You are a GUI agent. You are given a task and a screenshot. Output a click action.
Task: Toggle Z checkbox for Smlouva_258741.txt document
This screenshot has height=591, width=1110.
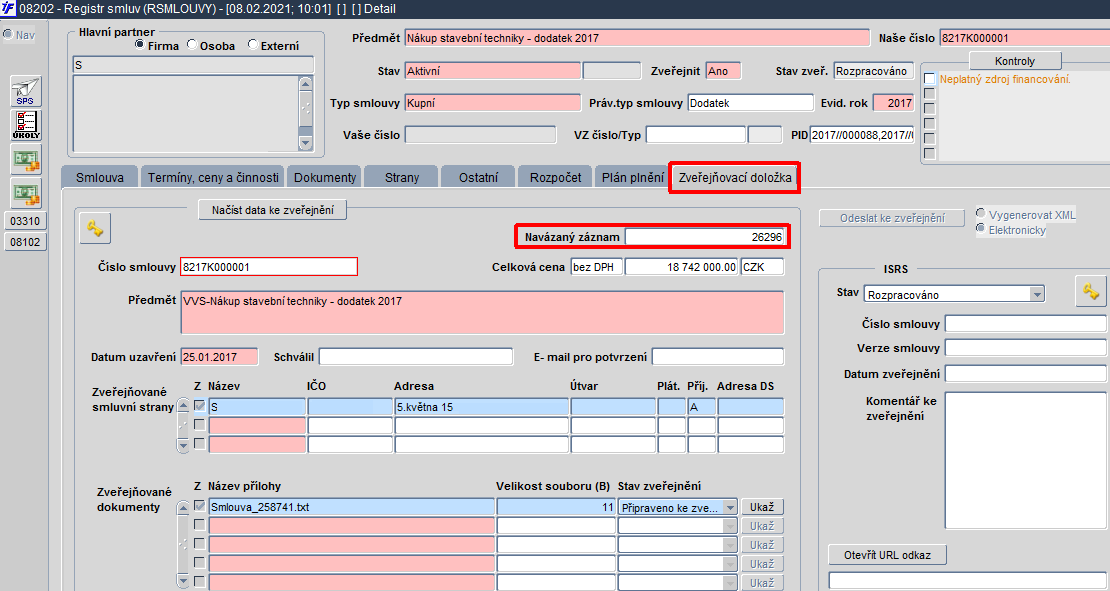(x=200, y=506)
